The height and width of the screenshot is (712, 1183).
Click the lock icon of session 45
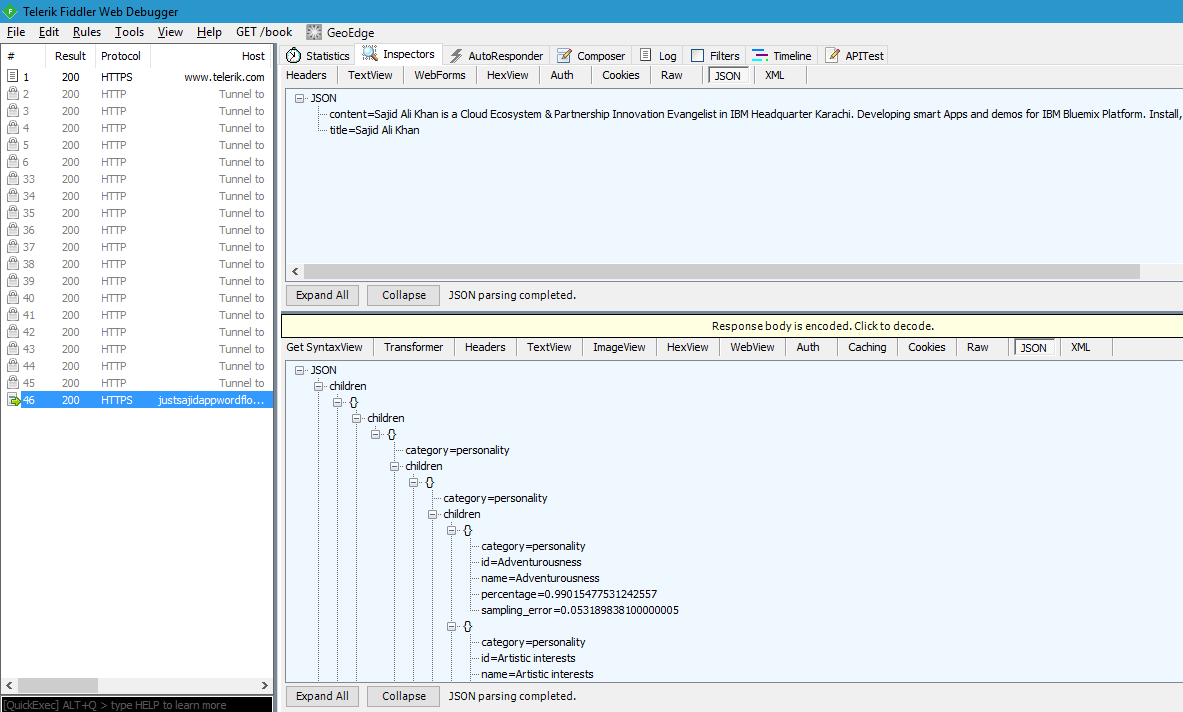click(x=13, y=382)
